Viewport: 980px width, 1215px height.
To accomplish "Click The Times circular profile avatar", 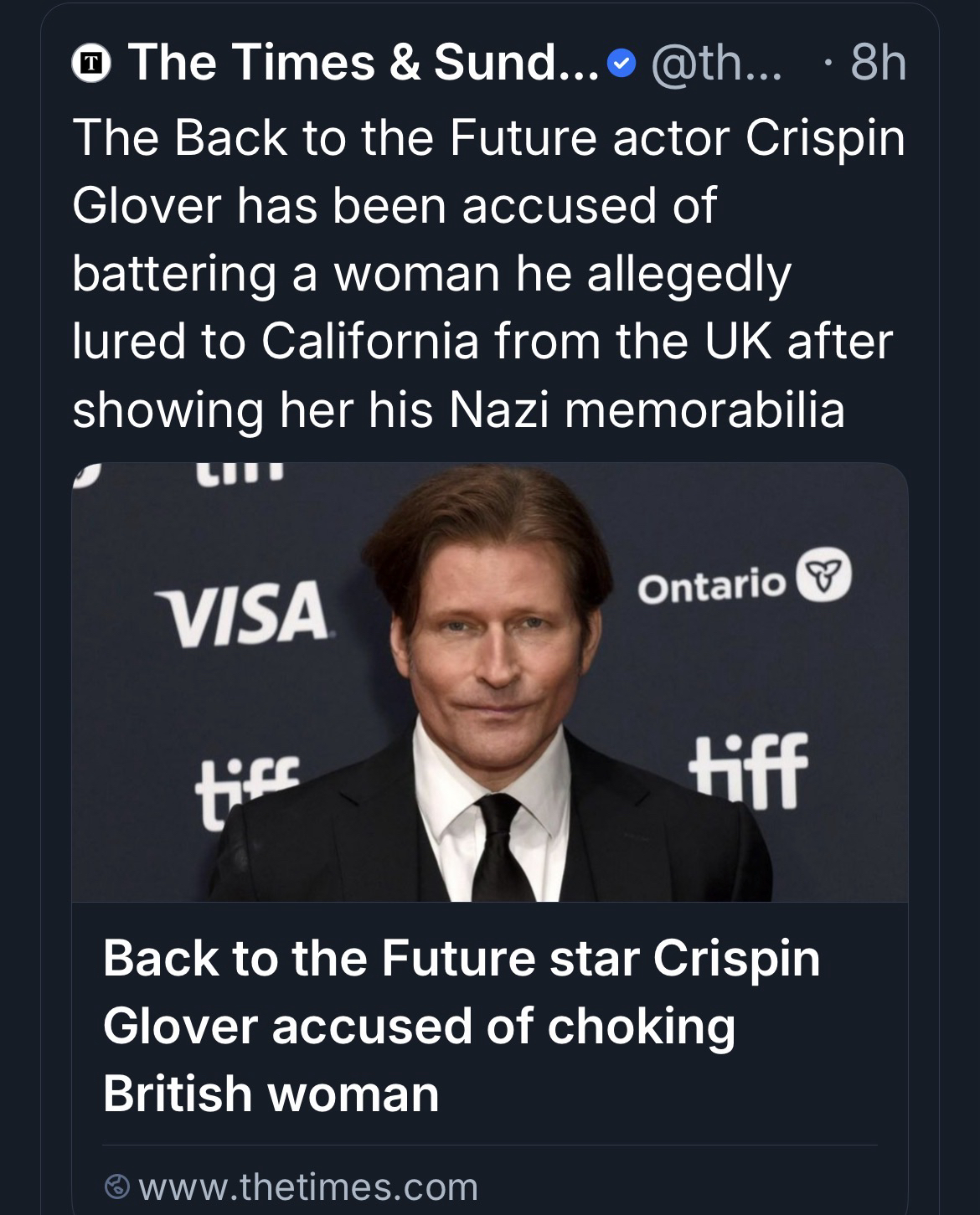I will (x=95, y=64).
